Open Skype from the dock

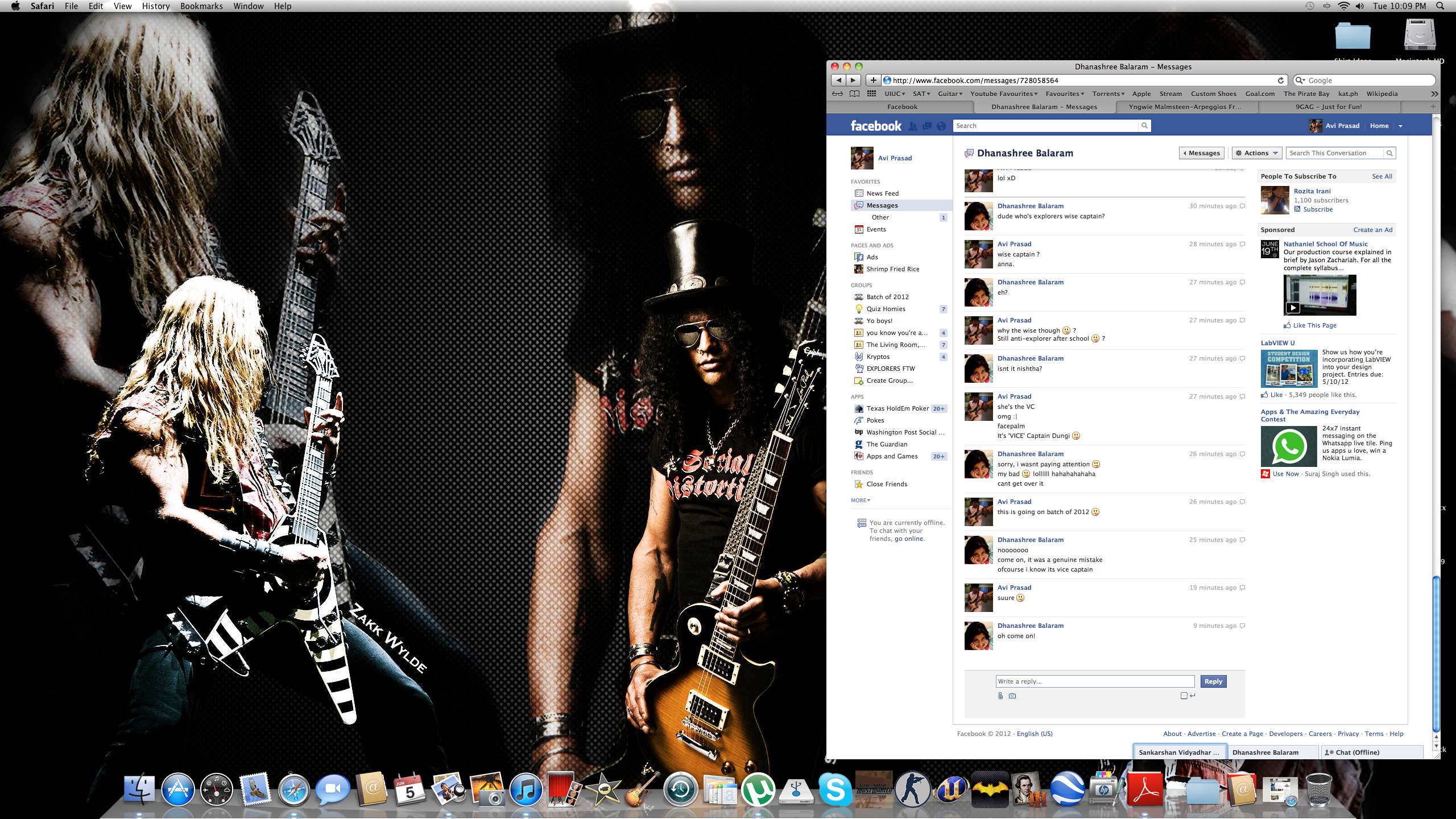click(x=835, y=789)
